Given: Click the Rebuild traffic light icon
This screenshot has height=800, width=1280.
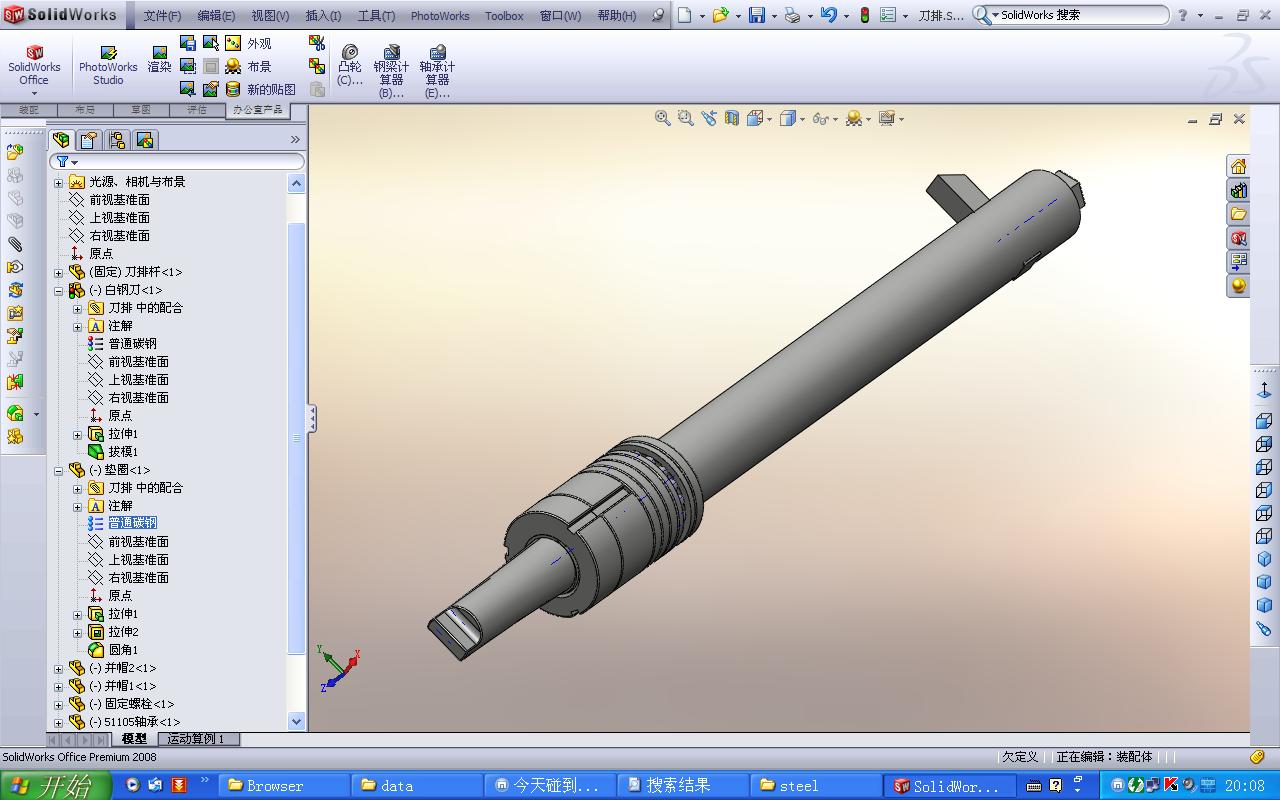Looking at the screenshot, I should [x=865, y=15].
